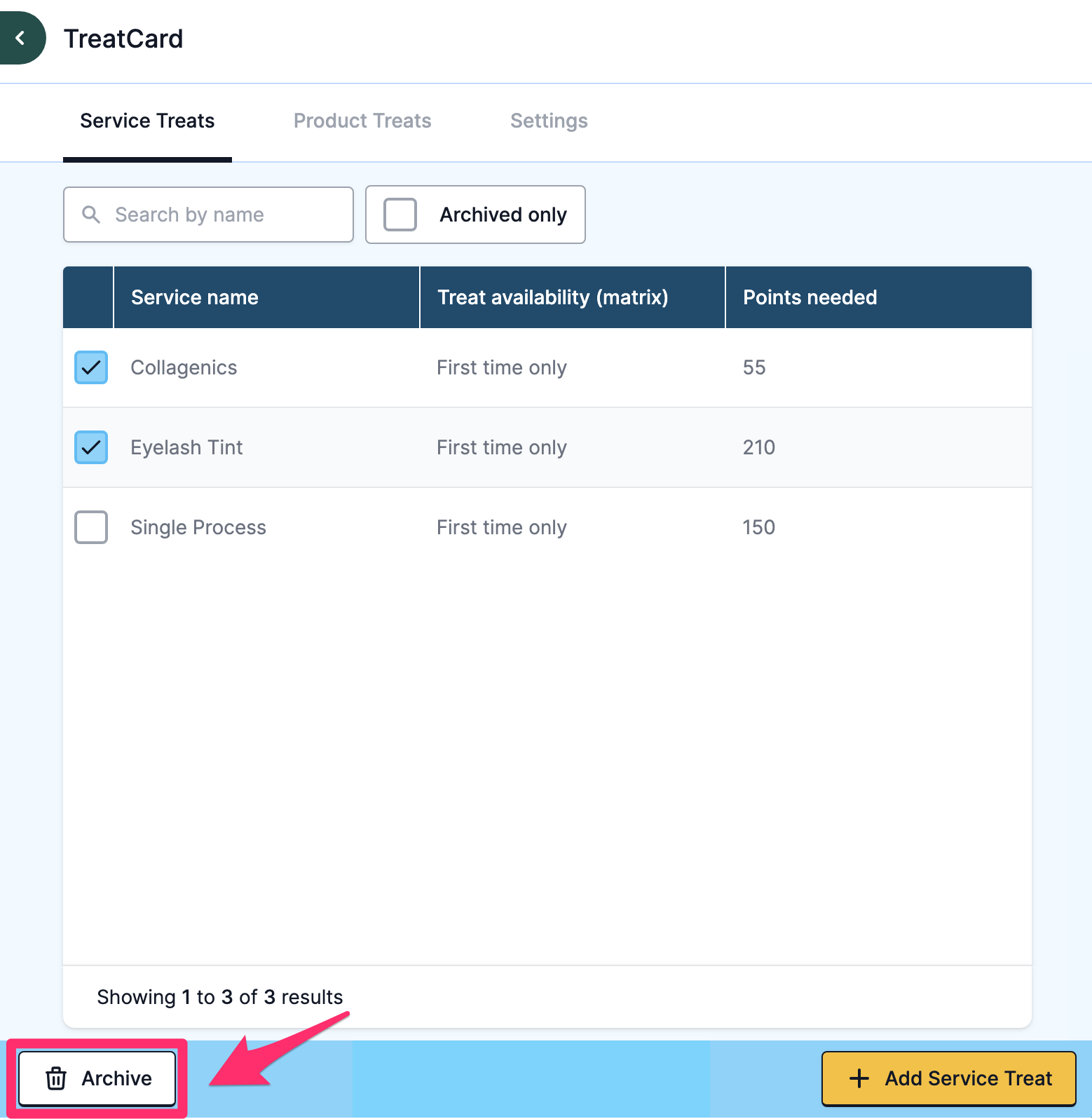1092x1119 pixels.
Task: Focus the Search by name field
Action: tap(208, 215)
